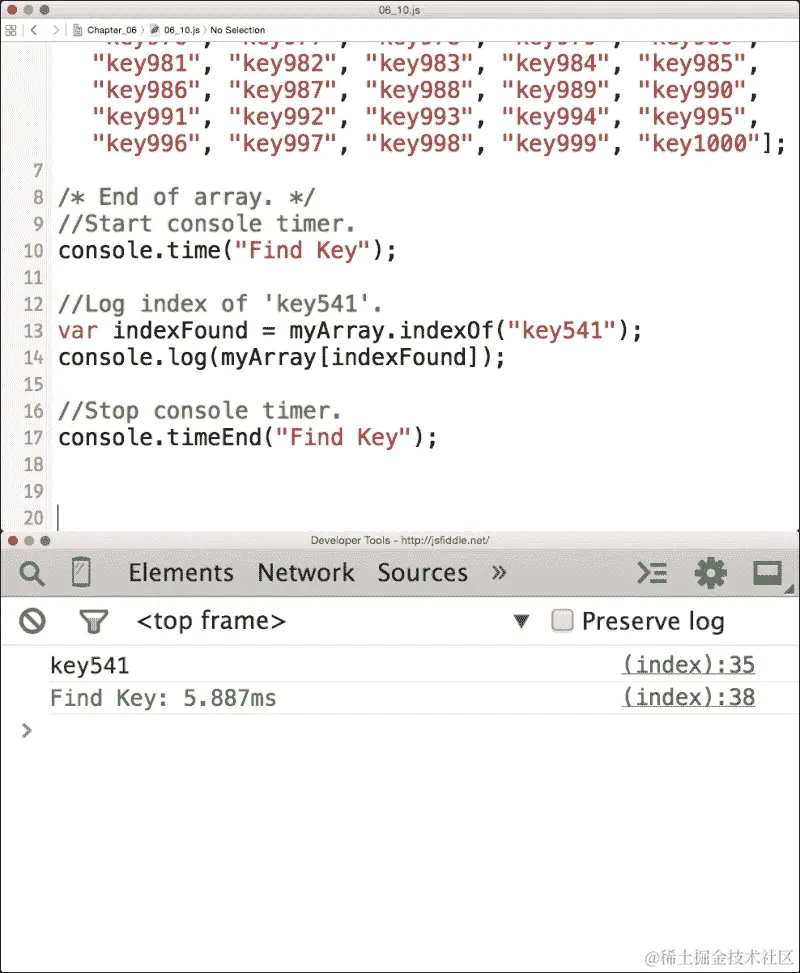This screenshot has width=800, height=973.
Task: Switch to the Network tab
Action: [x=306, y=573]
